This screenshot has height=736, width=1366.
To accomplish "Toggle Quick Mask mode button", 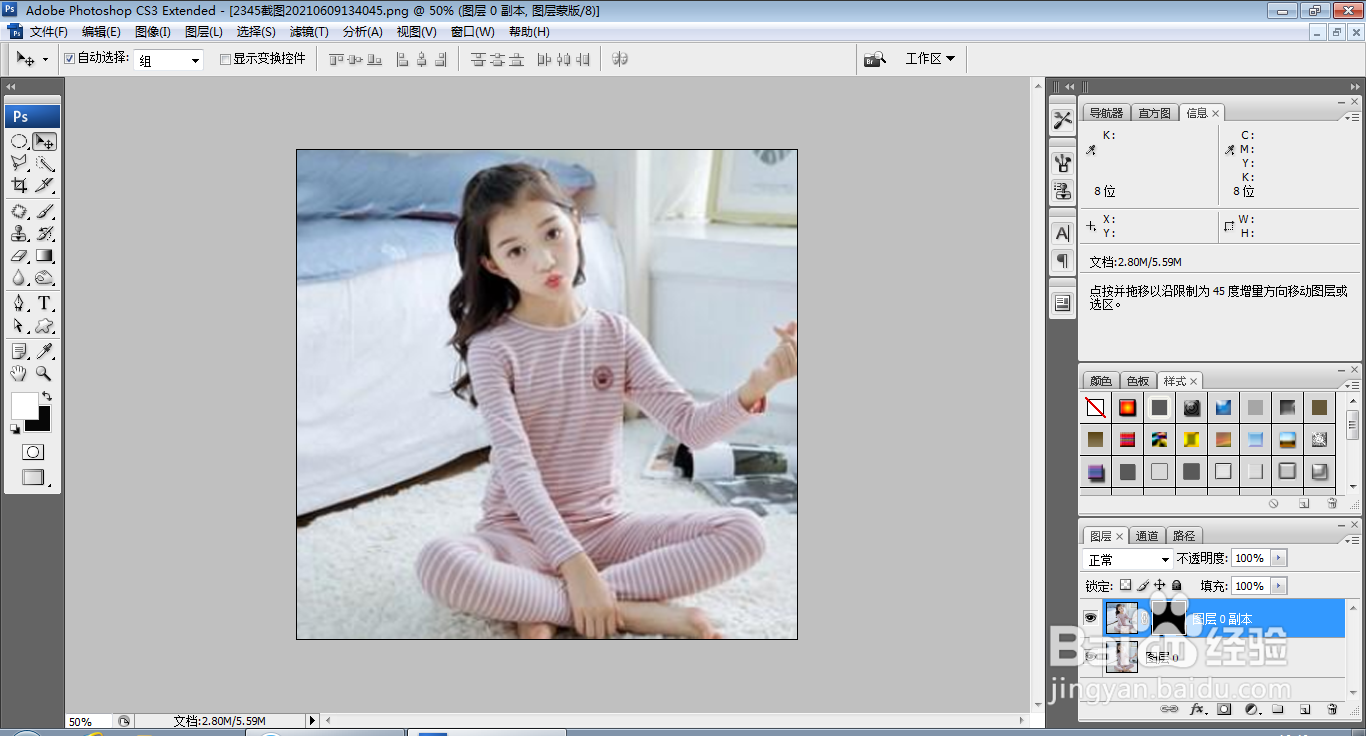I will tap(32, 452).
